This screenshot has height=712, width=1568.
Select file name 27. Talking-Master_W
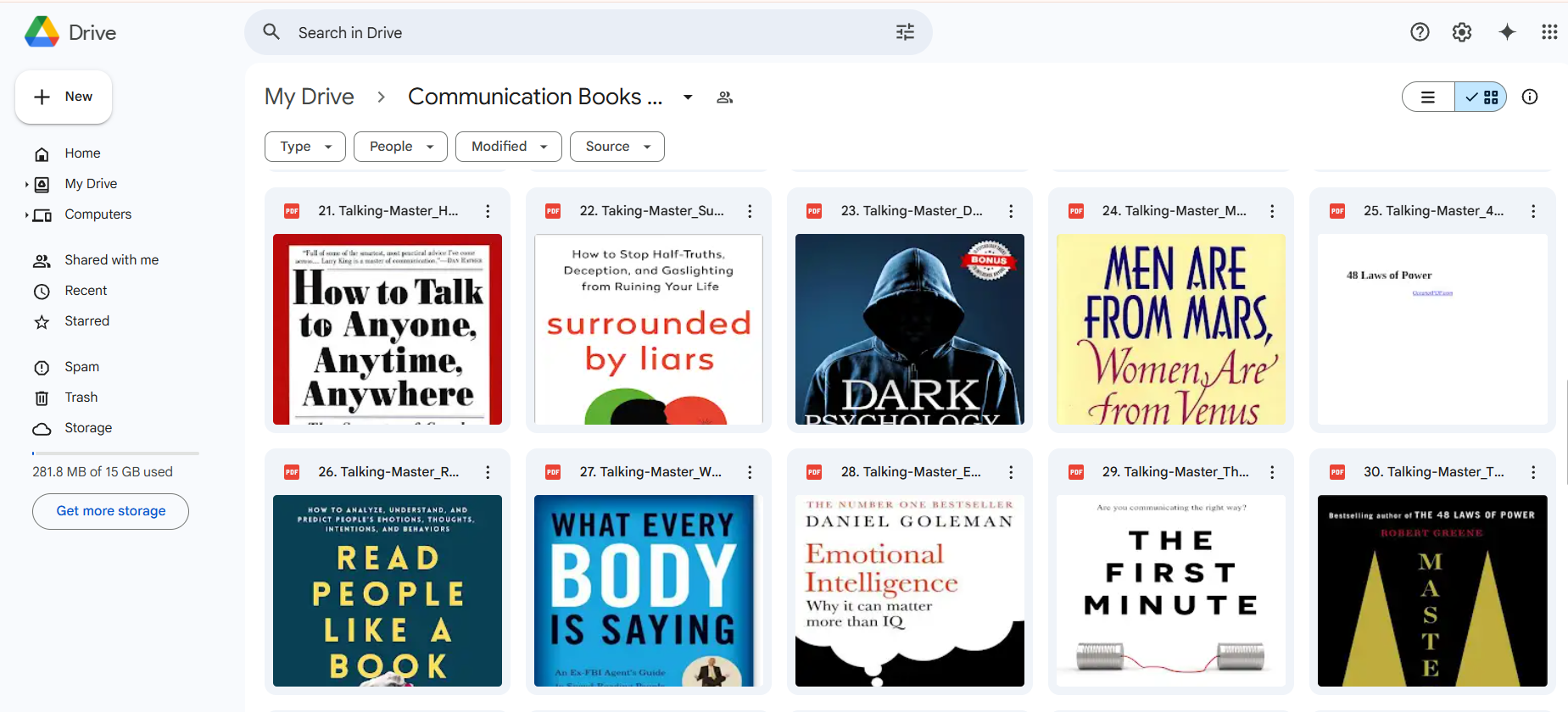click(x=650, y=472)
